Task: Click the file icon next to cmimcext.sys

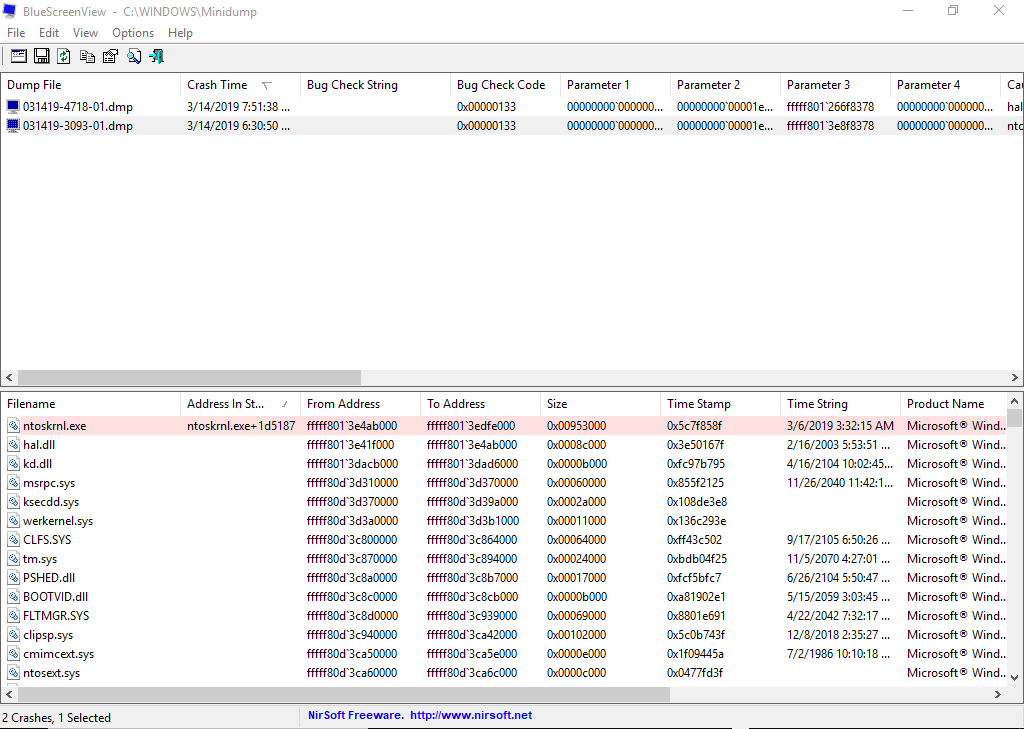Action: point(13,653)
